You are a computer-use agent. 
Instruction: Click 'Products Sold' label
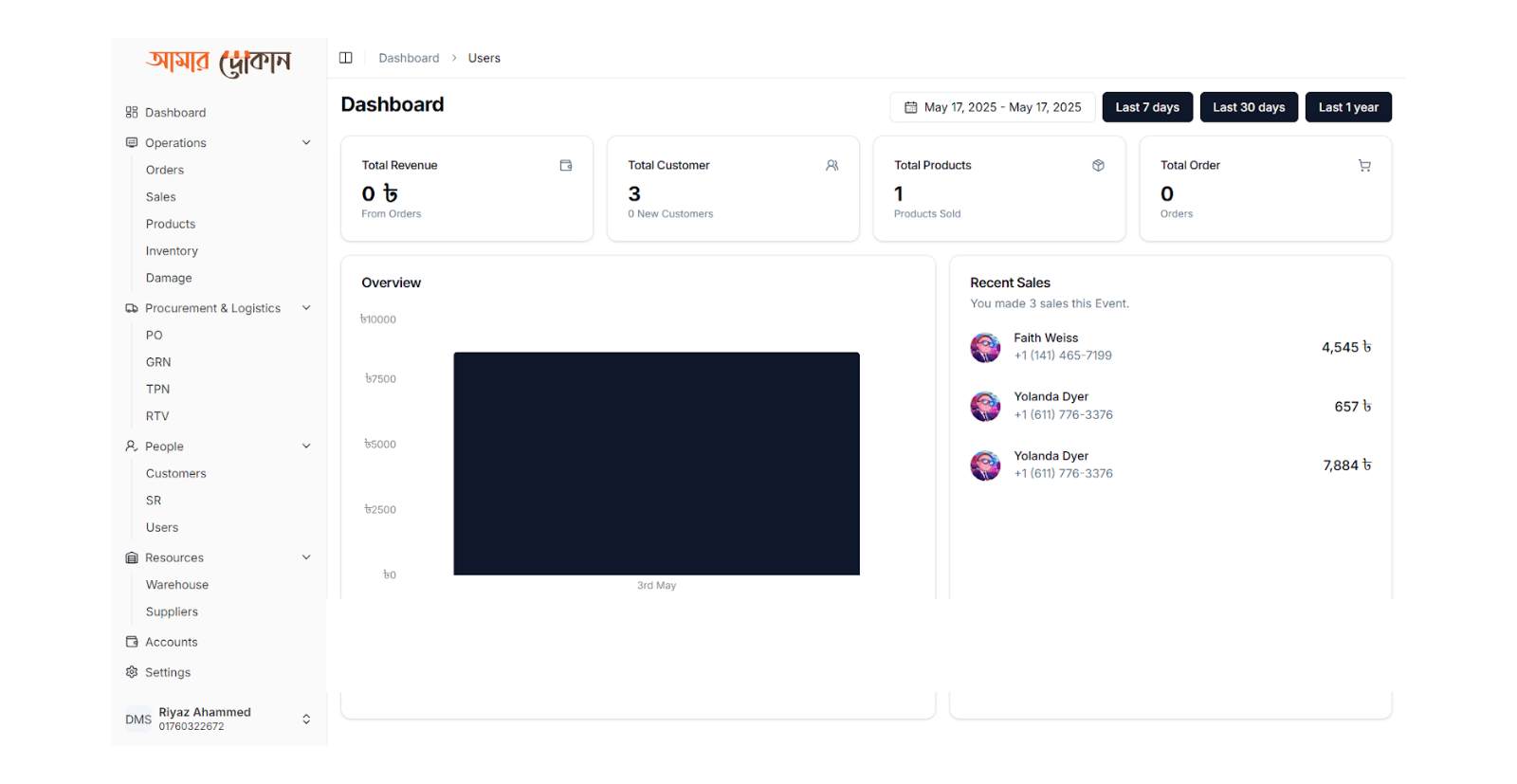click(927, 214)
